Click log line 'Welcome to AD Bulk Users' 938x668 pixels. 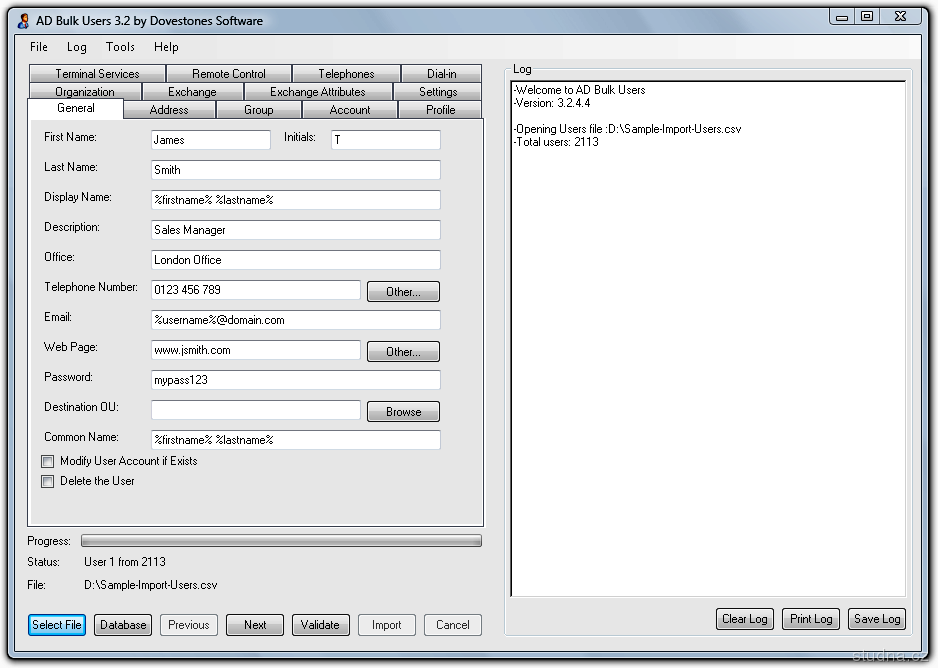point(580,90)
